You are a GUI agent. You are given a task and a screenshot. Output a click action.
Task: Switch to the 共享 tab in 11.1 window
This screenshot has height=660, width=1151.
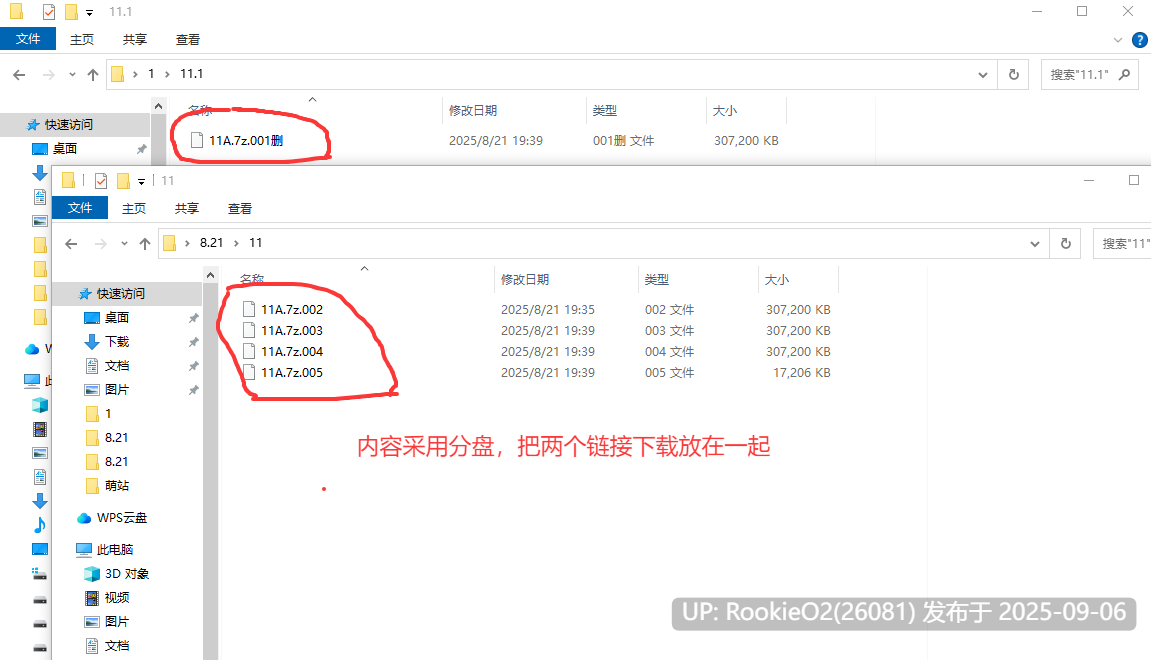click(x=134, y=40)
